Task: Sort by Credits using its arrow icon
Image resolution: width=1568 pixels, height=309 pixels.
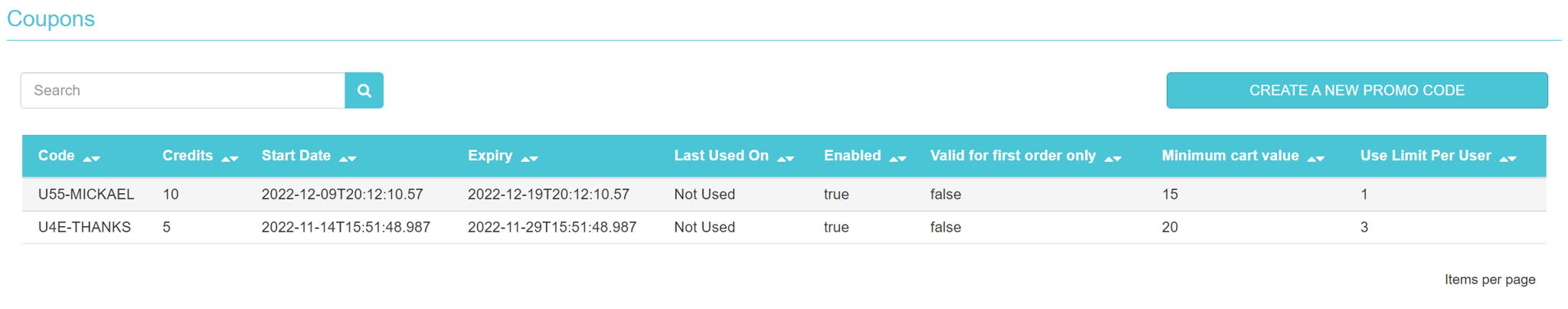Action: (230, 159)
